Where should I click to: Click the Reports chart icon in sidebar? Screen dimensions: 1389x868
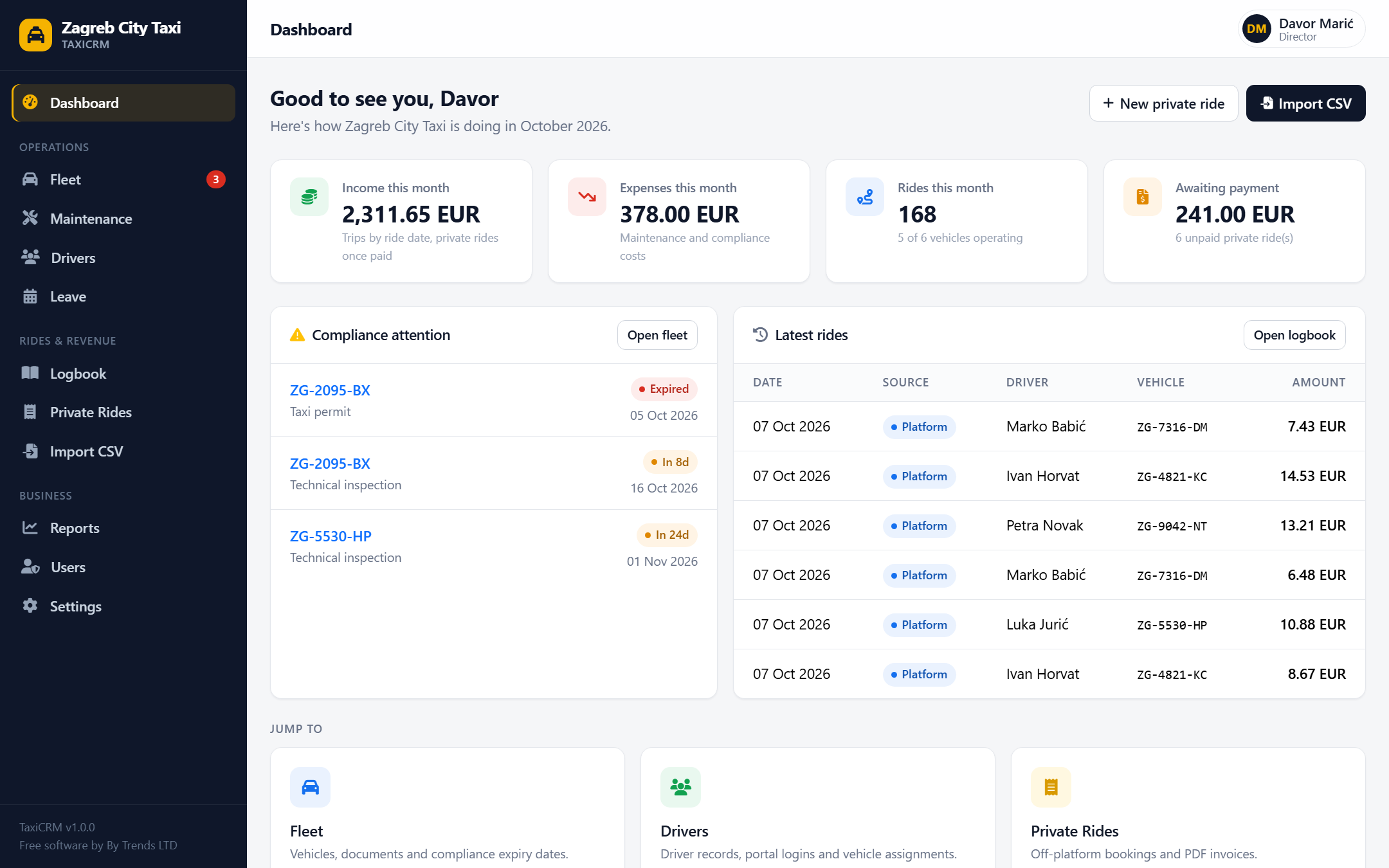30,528
